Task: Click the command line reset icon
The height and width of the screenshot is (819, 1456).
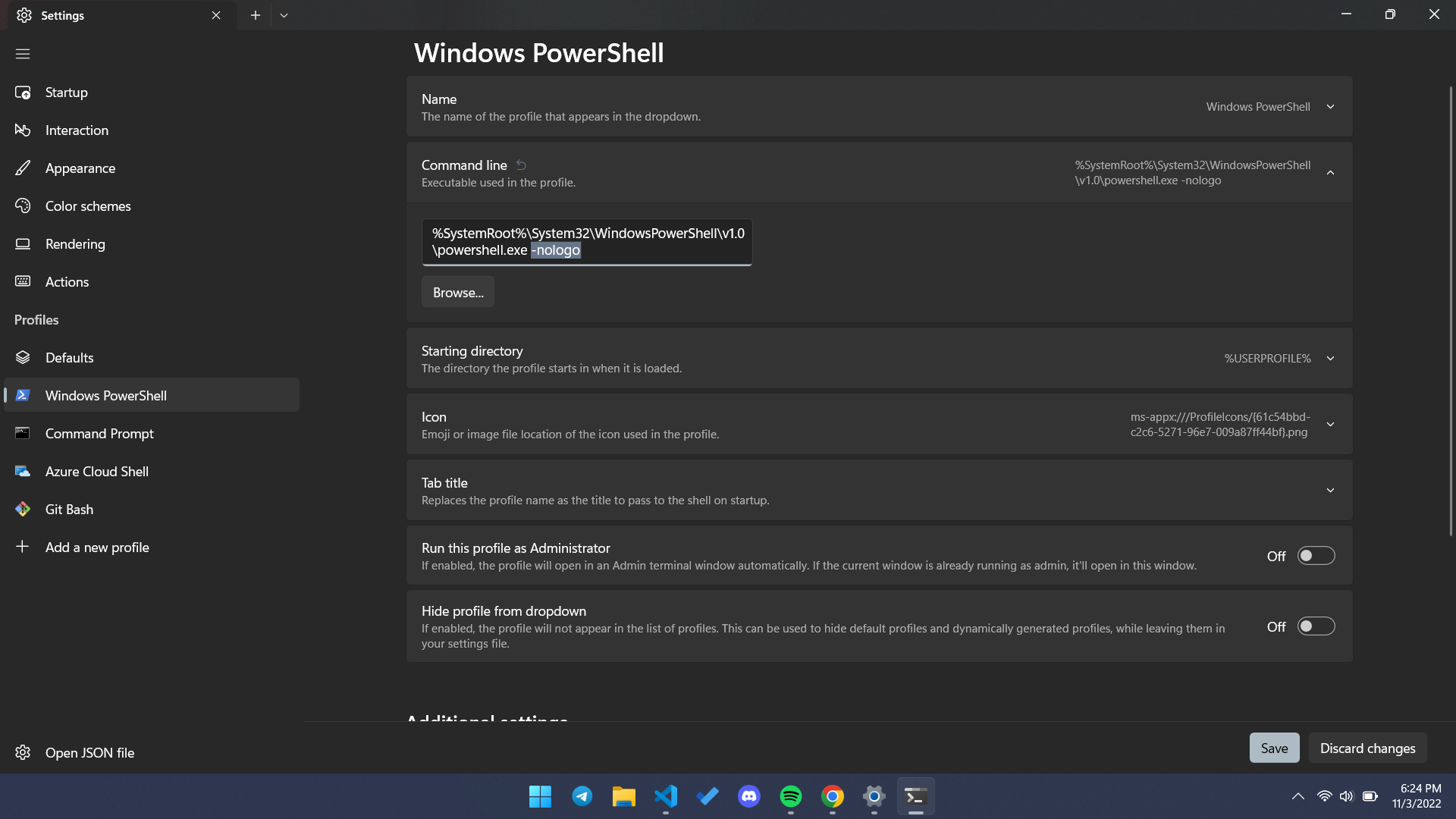Action: (522, 164)
